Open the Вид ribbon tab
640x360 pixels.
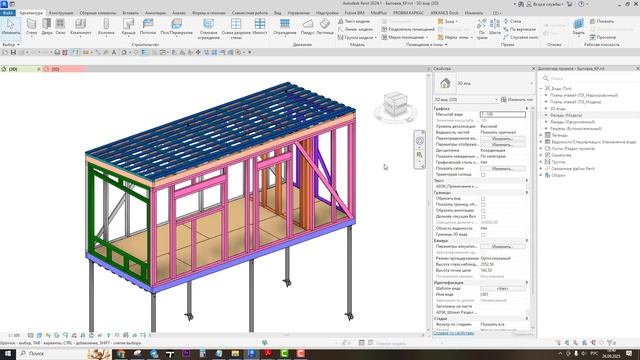[278, 13]
